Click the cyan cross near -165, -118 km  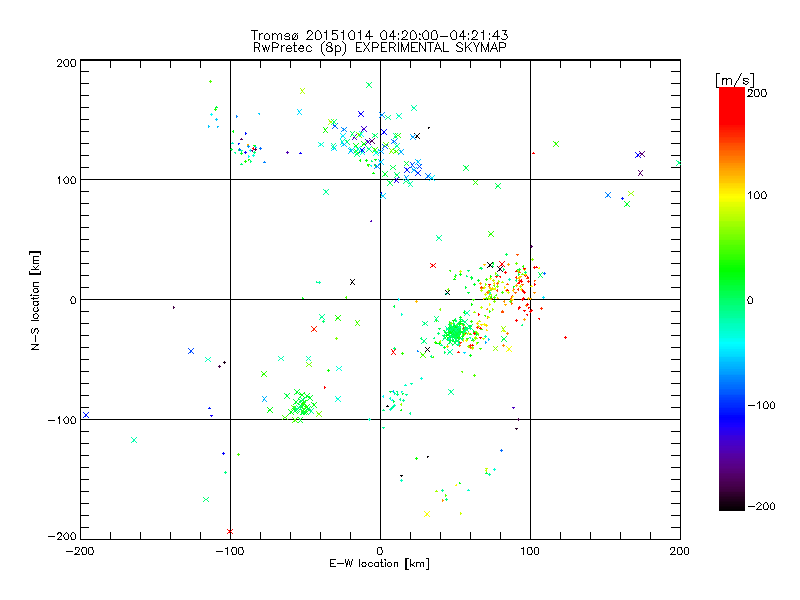(134, 440)
